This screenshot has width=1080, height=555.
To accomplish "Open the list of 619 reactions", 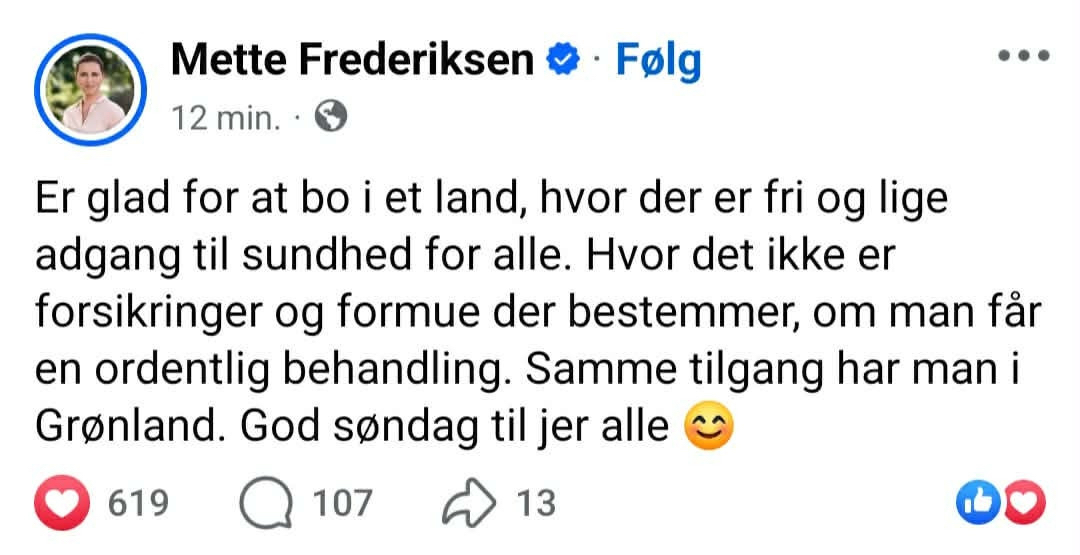I will tap(137, 501).
